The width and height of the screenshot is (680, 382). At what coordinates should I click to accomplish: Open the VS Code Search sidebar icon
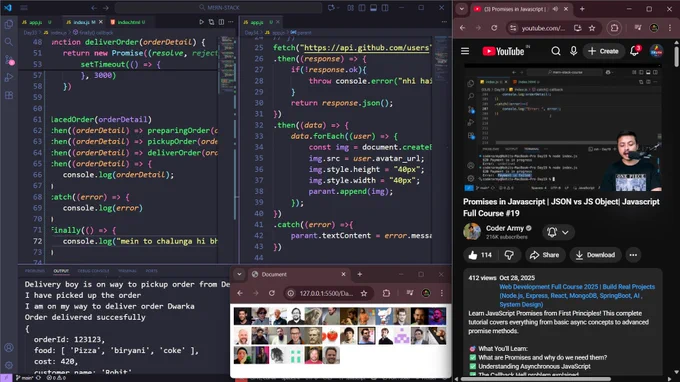pos(9,42)
